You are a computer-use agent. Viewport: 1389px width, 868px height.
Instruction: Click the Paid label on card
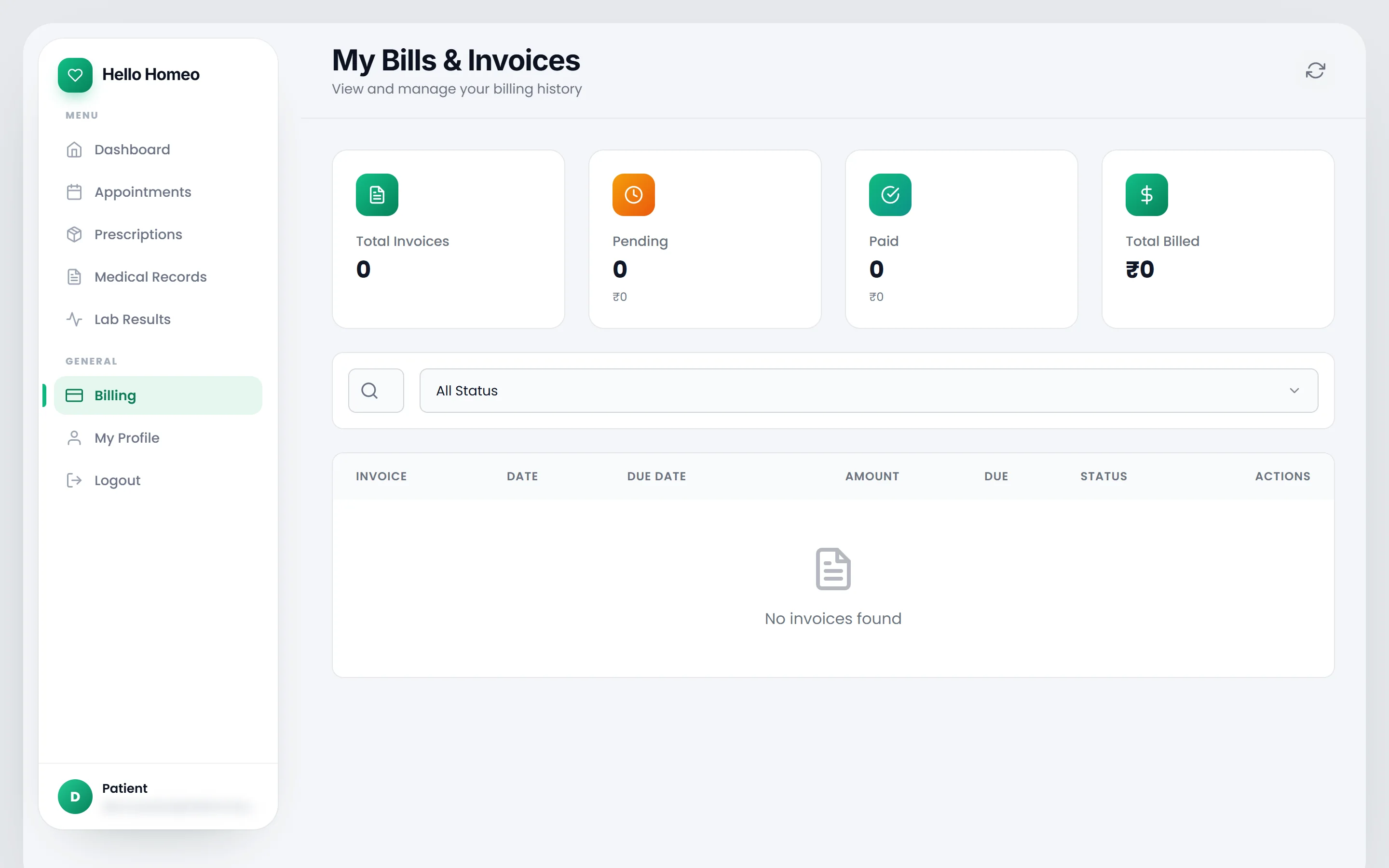pyautogui.click(x=884, y=241)
